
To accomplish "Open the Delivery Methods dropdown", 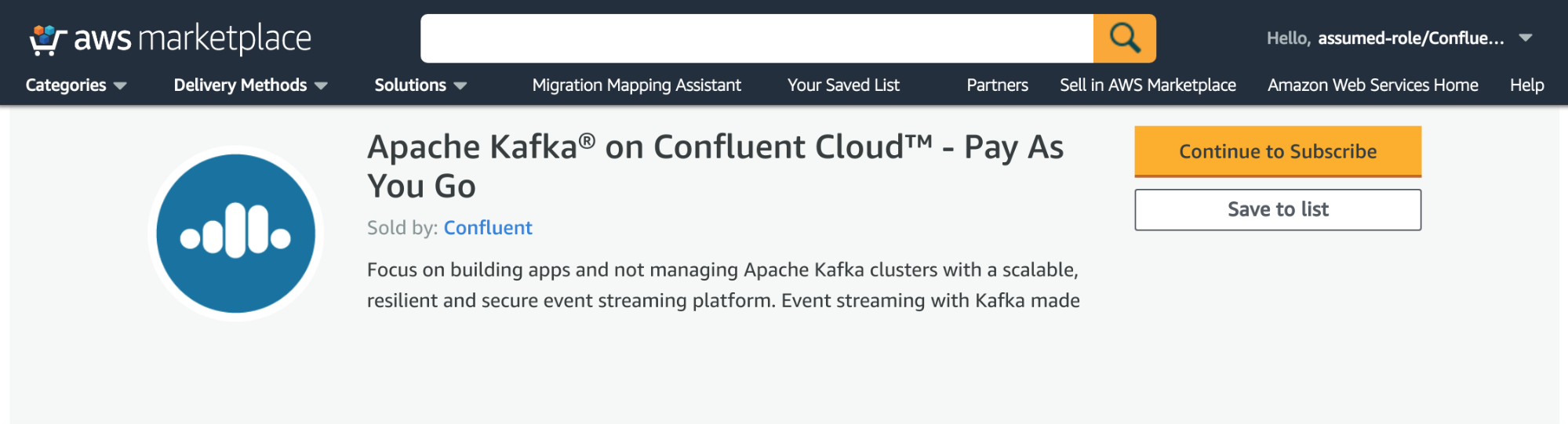I will click(x=250, y=85).
